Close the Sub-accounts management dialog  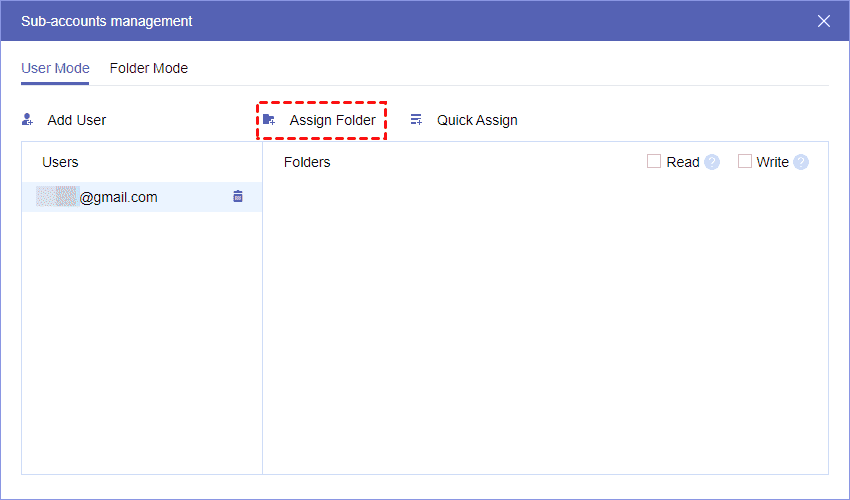point(824,21)
